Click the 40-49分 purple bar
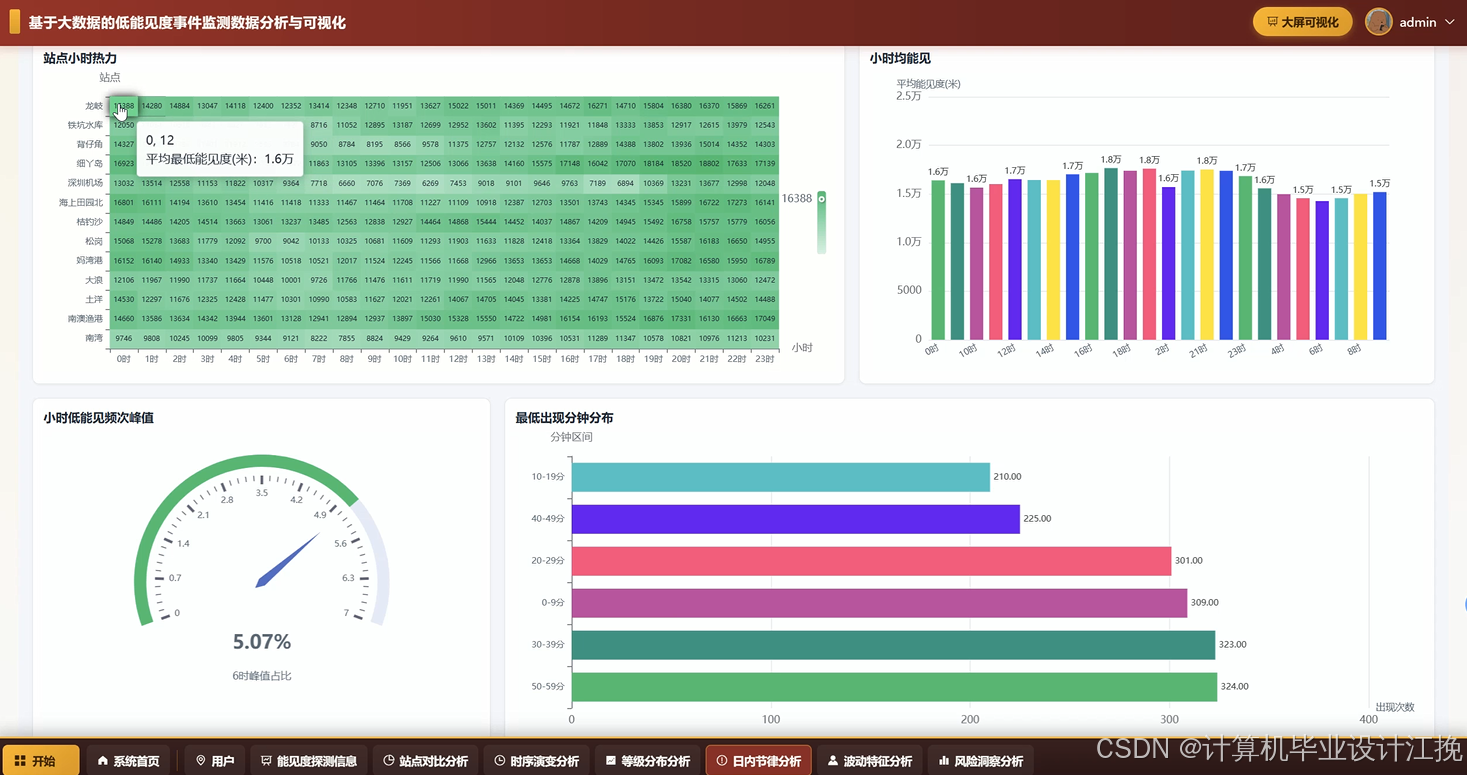1467x775 pixels. pyautogui.click(x=795, y=519)
